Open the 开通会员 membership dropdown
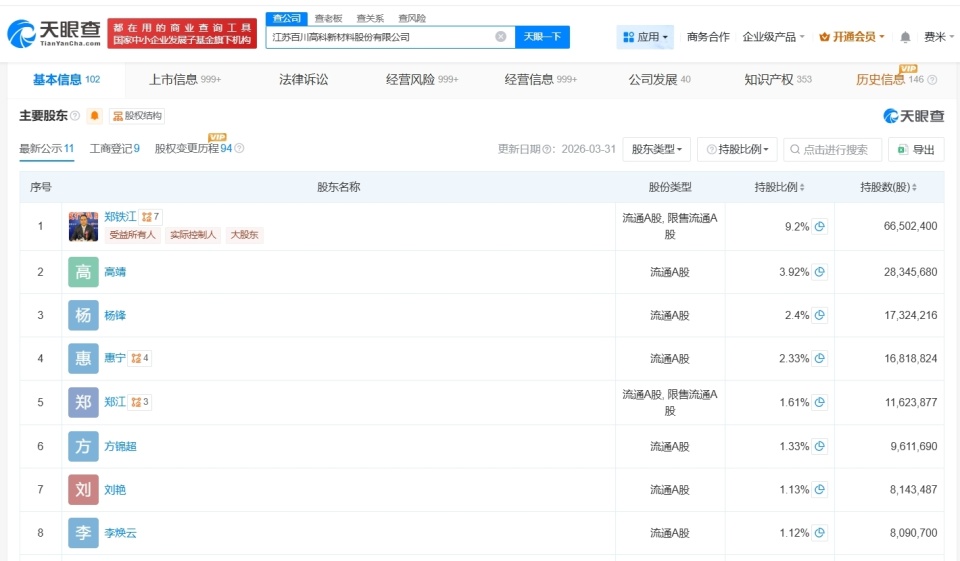 852,37
